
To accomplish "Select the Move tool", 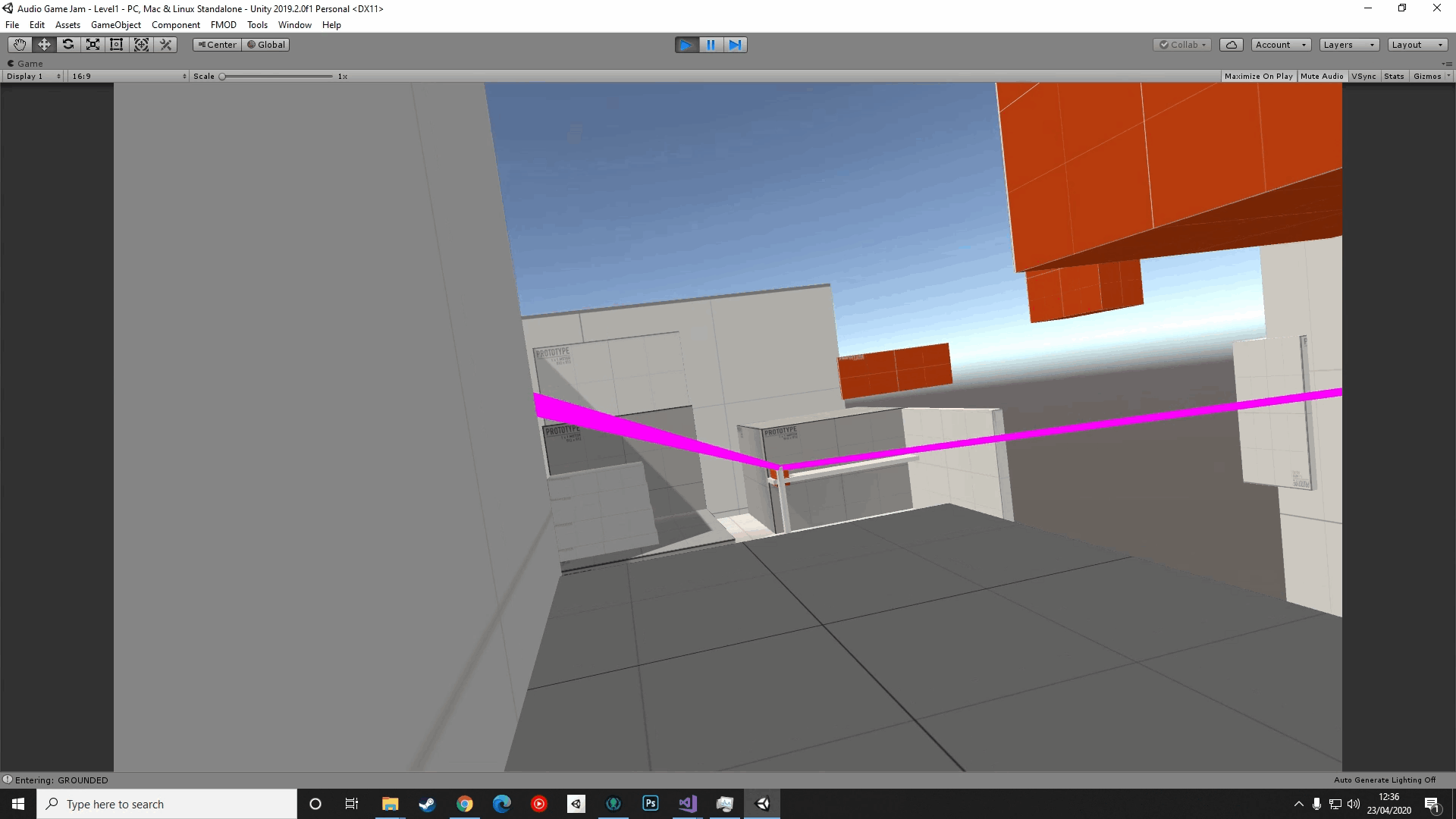I will [44, 45].
